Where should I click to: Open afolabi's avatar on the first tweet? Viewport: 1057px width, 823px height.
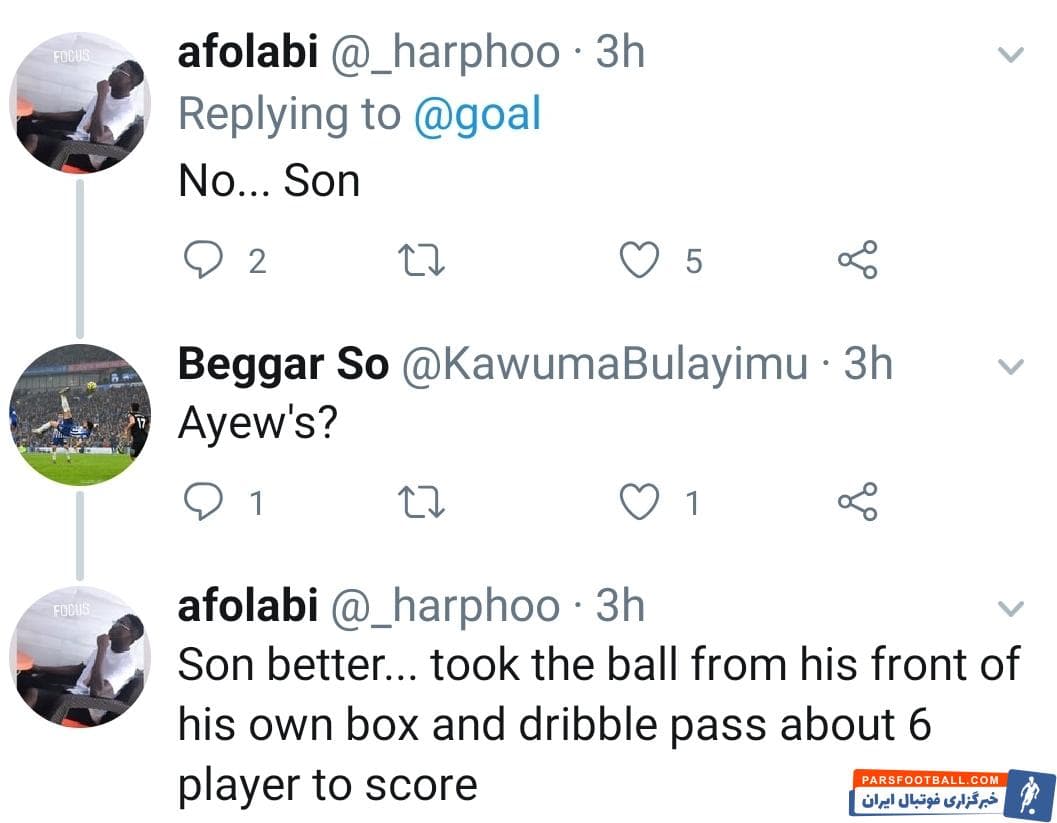click(x=80, y=103)
